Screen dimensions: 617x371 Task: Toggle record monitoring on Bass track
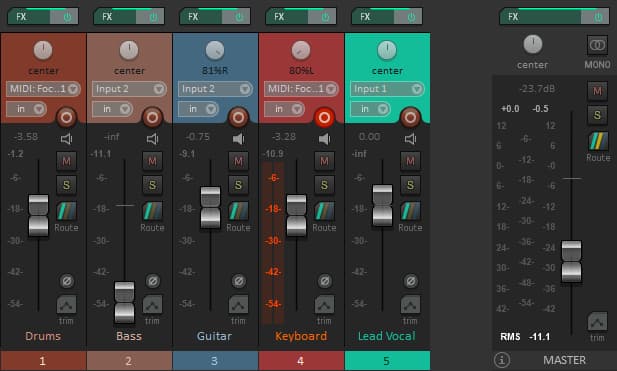pos(152,139)
